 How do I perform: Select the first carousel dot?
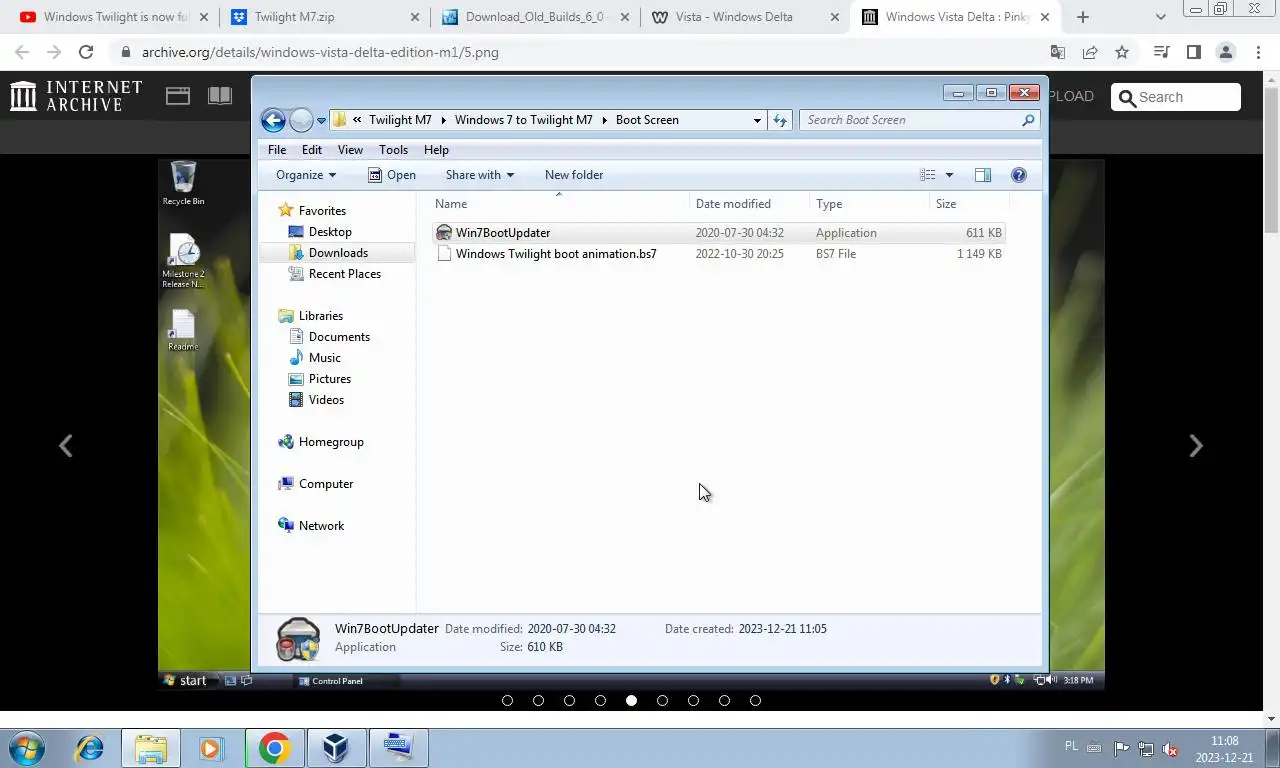507,701
